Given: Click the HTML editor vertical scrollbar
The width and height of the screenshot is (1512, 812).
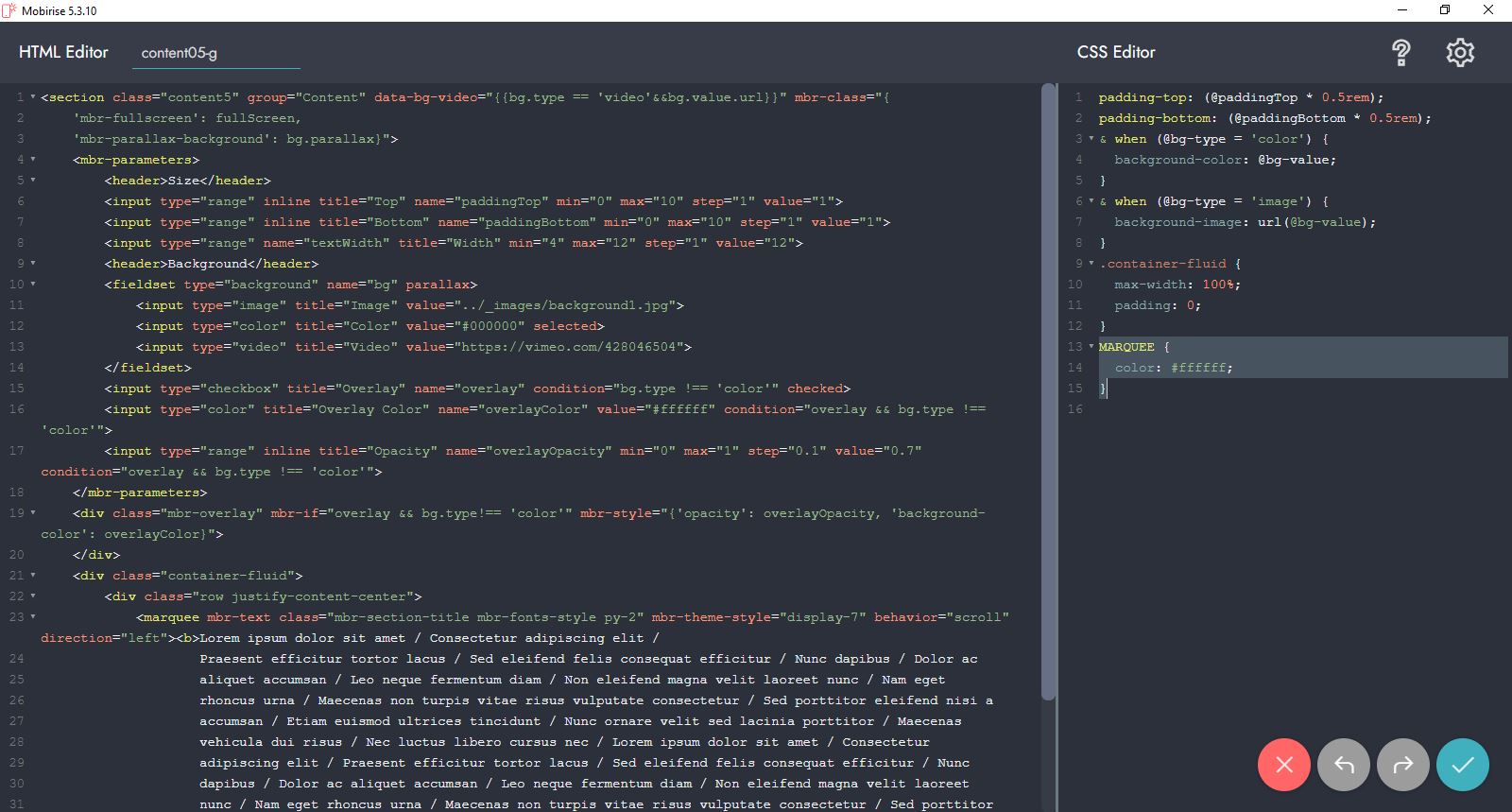Looking at the screenshot, I should pyautogui.click(x=1047, y=378).
